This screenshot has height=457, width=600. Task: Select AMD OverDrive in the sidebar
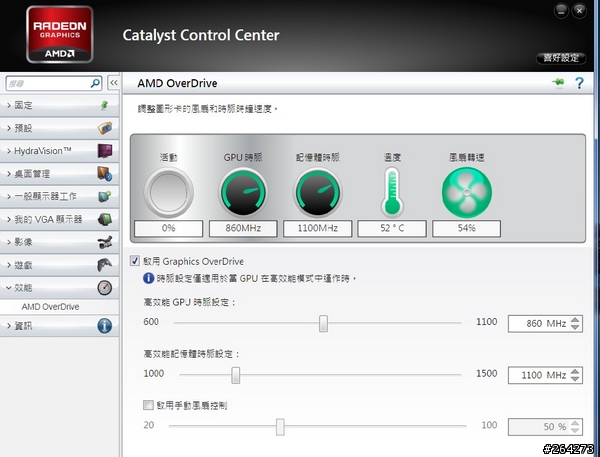coord(50,307)
